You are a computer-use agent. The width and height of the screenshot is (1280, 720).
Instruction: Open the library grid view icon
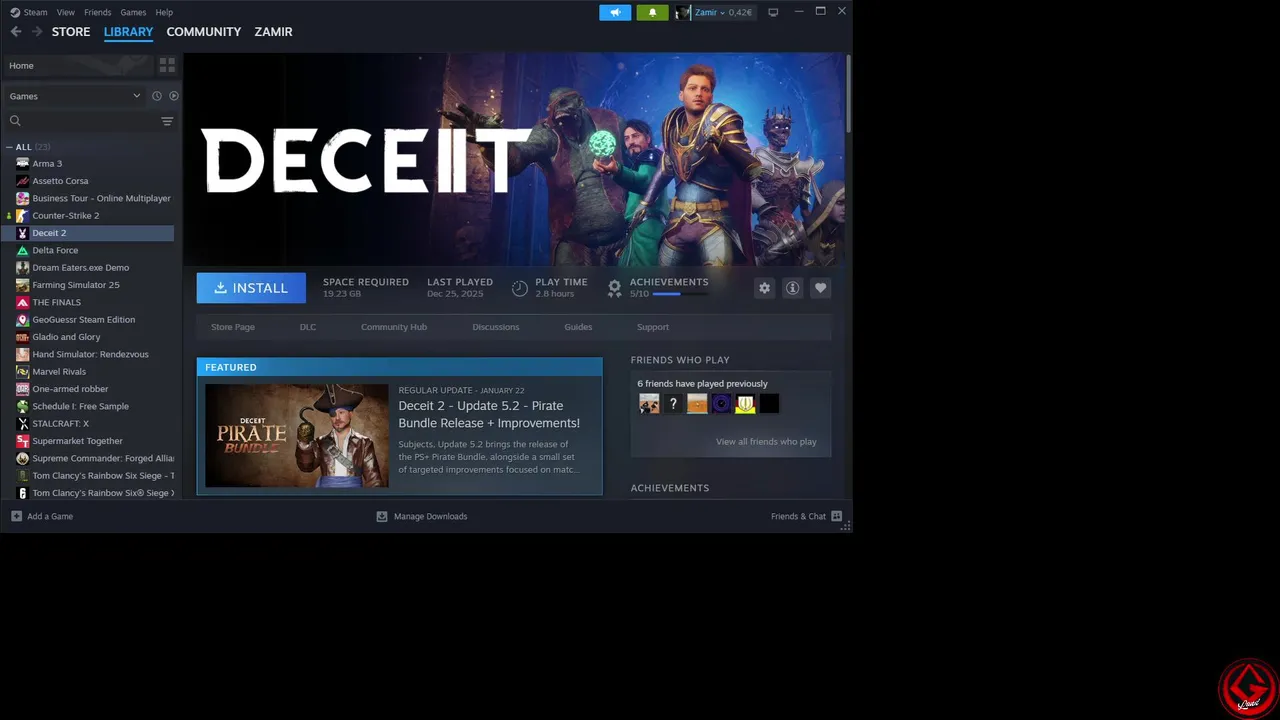click(167, 65)
